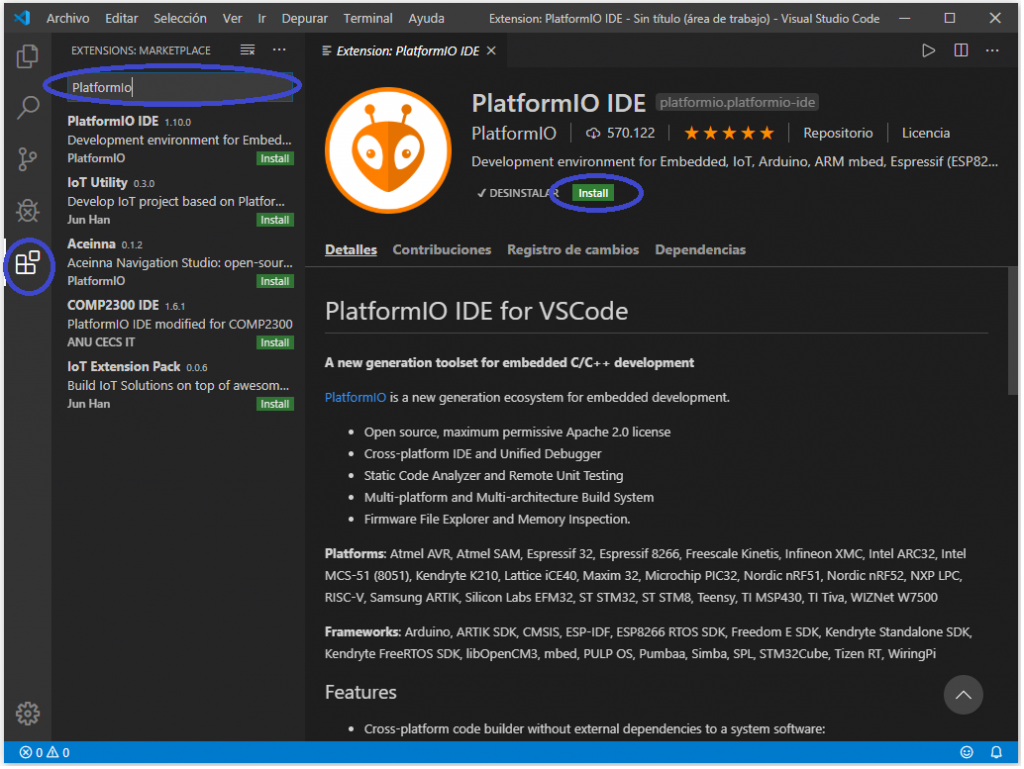Image resolution: width=1024 pixels, height=769 pixels.
Task: Open the Source Control view
Action: coord(28,159)
